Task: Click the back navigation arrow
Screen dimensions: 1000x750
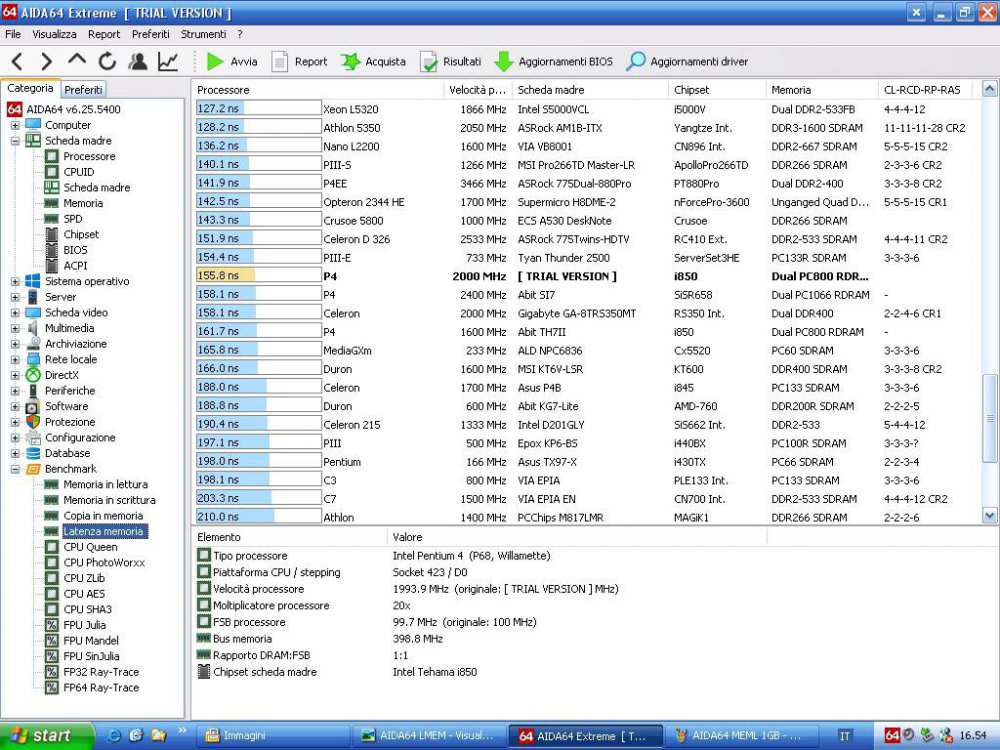Action: coord(15,60)
